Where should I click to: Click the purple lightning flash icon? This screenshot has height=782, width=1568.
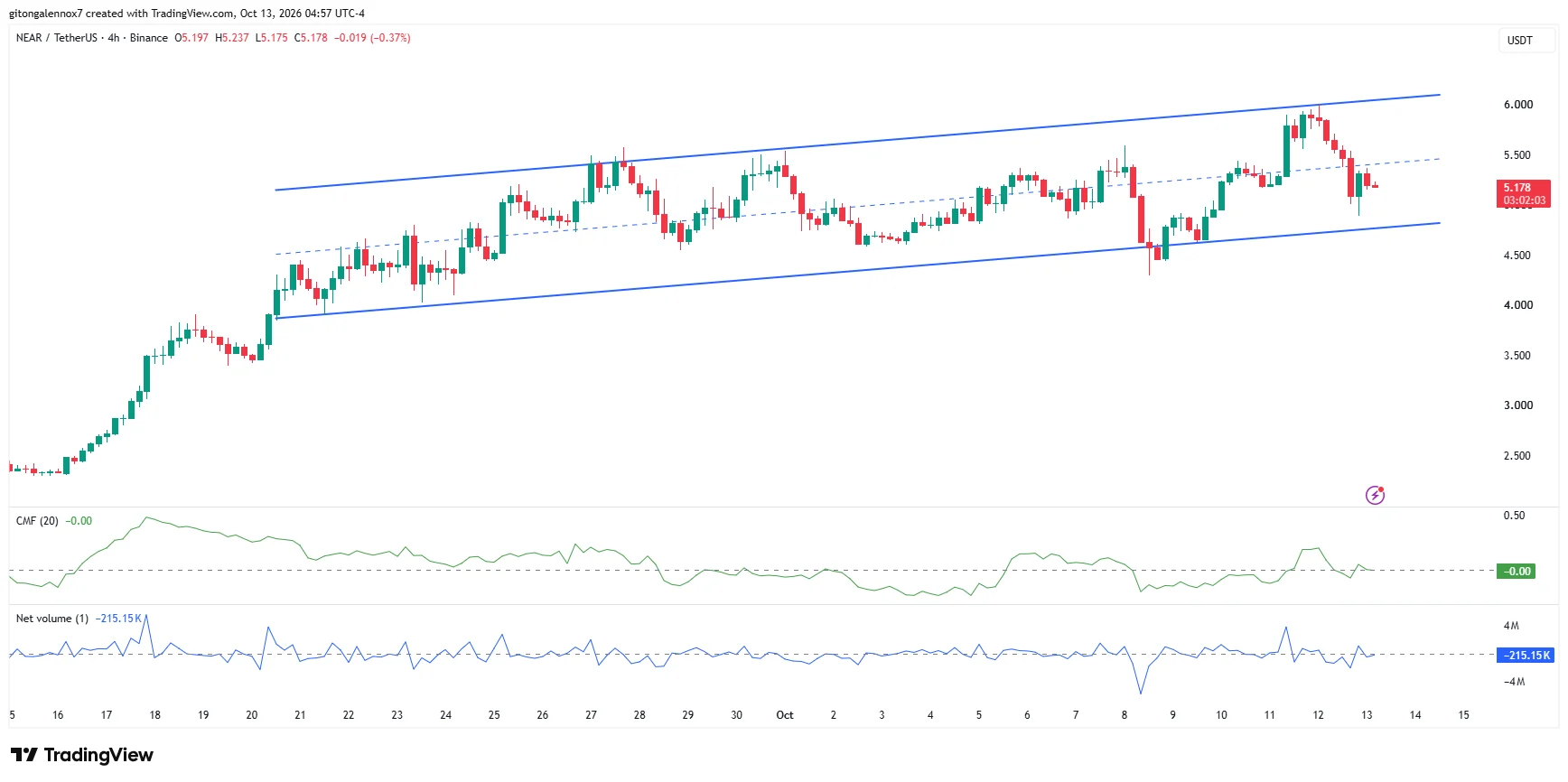pyautogui.click(x=1375, y=495)
